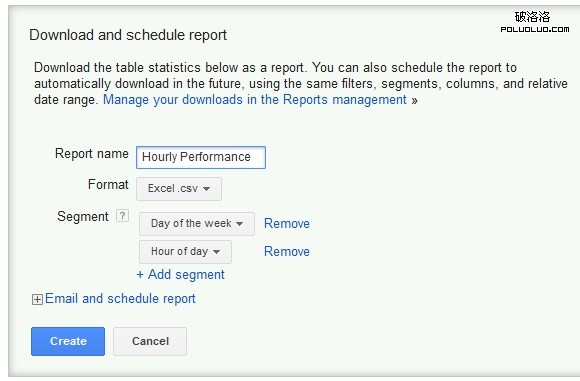Screen dimensions: 580x381
Task: Open the Email and schedule report section
Action: 120,299
